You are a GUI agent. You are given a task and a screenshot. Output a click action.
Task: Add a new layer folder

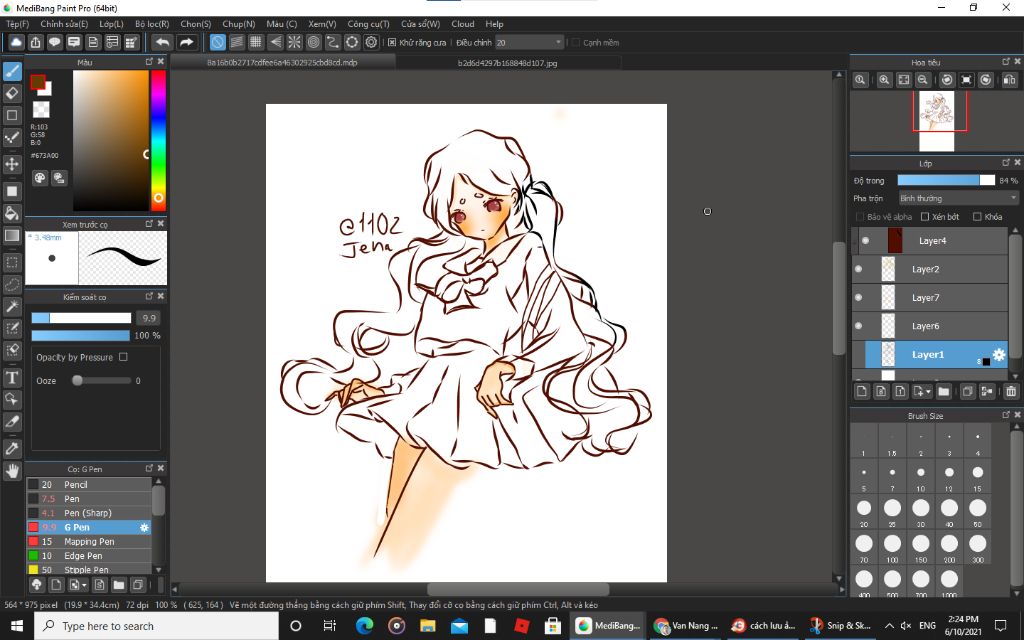pos(943,391)
